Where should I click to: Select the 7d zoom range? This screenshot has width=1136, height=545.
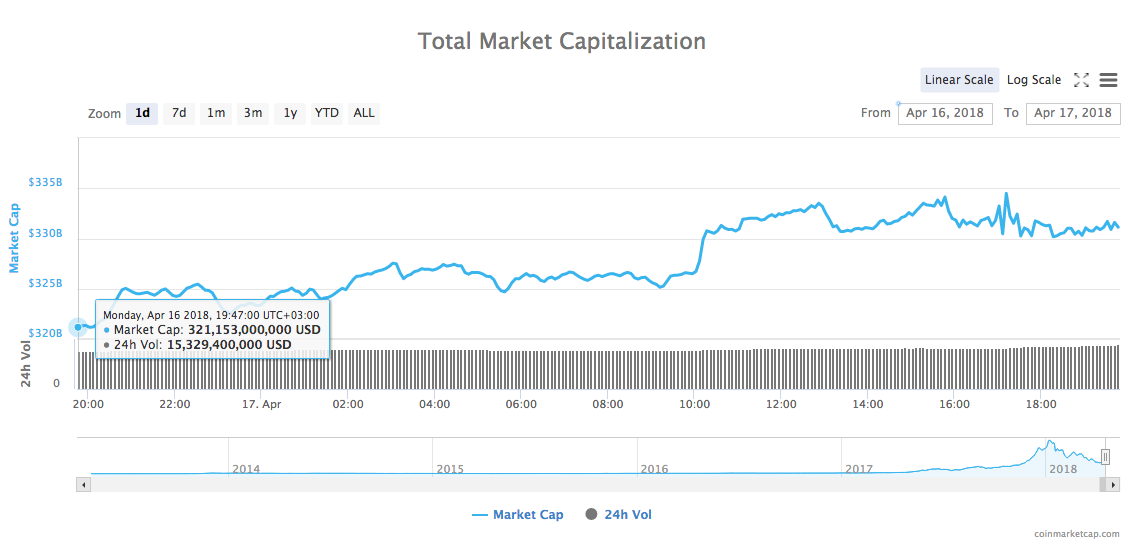[x=179, y=113]
